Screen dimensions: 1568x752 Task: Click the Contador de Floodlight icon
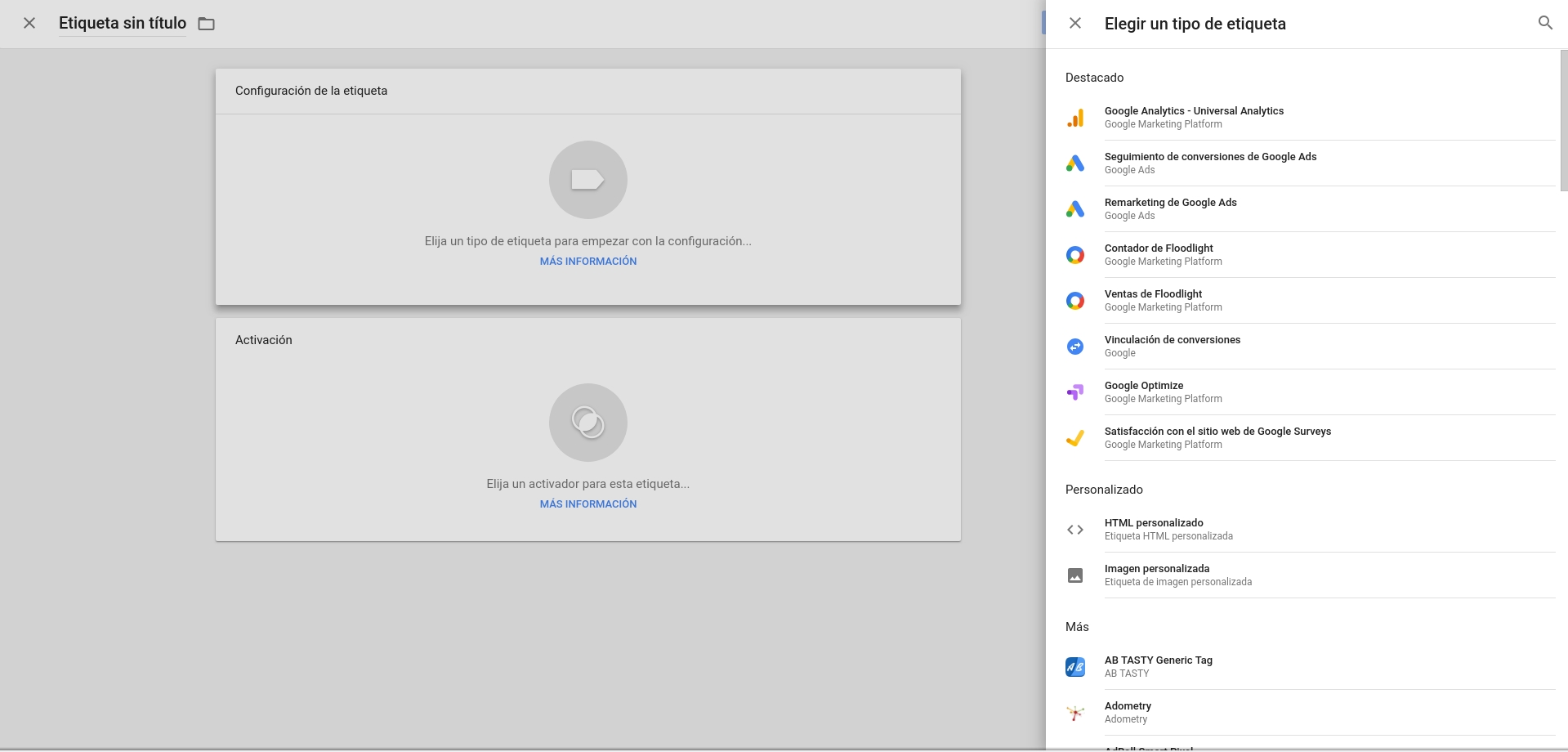(x=1075, y=255)
